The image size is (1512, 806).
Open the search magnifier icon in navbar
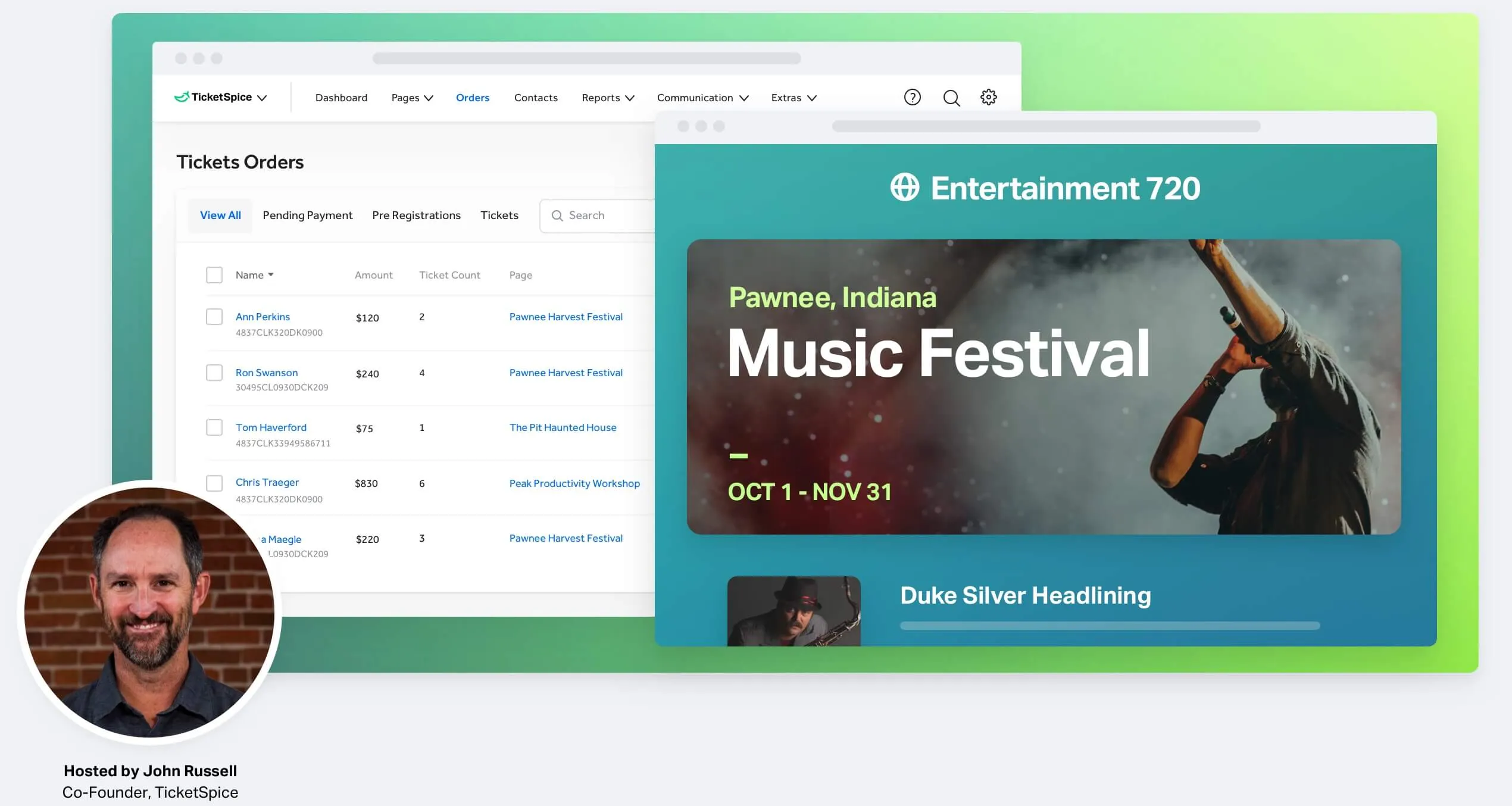pyautogui.click(x=951, y=98)
